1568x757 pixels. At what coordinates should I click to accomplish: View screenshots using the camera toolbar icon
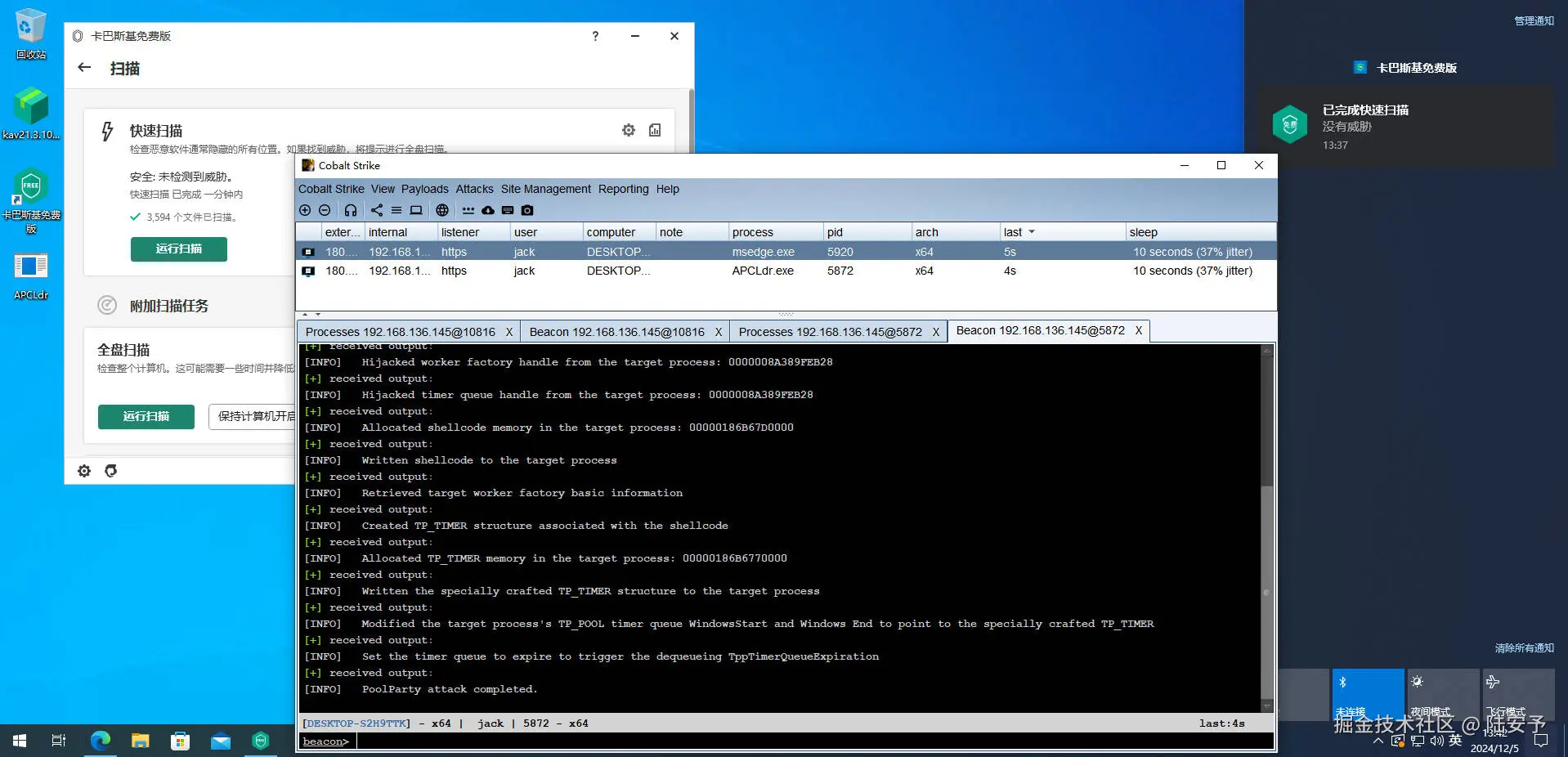(527, 210)
